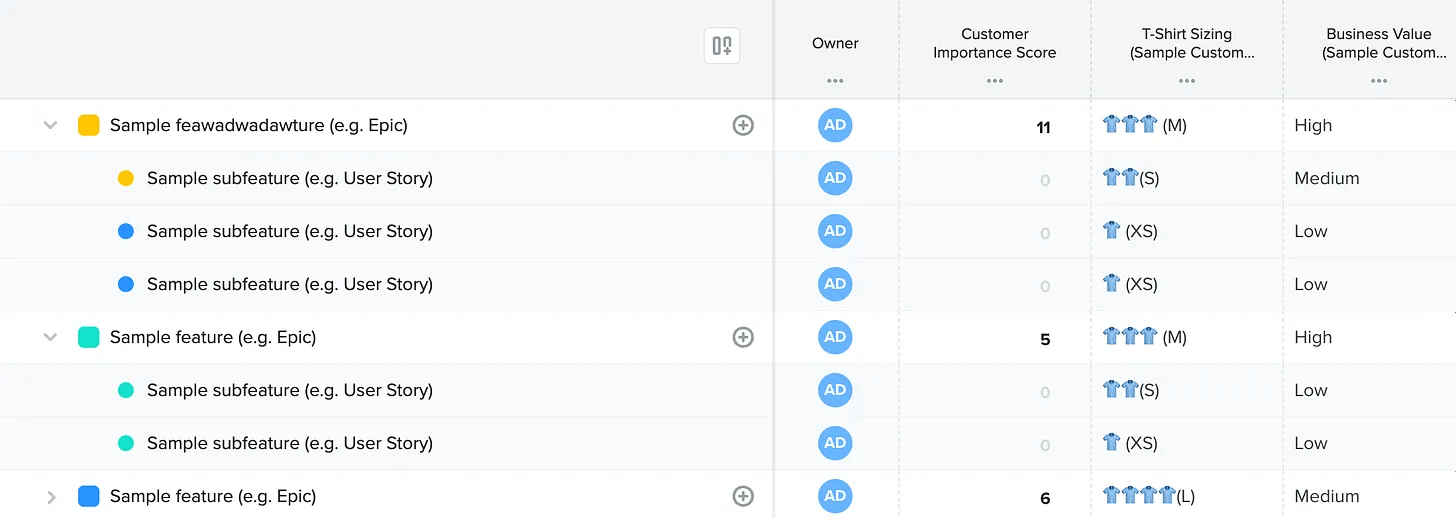This screenshot has width=1456, height=518.
Task: Click plus icon on teal Sample feature row
Action: [x=743, y=337]
